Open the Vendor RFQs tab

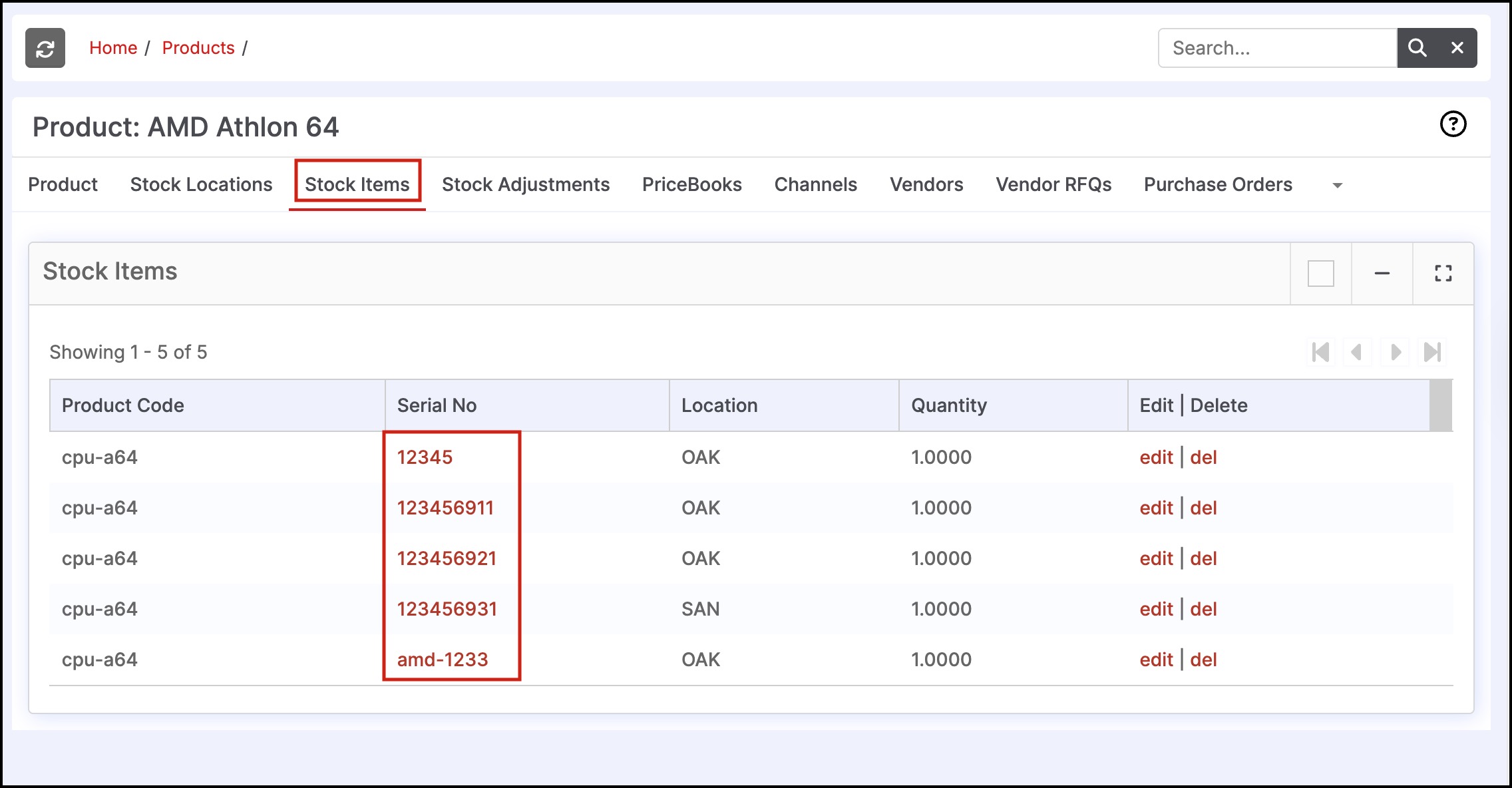1053,184
